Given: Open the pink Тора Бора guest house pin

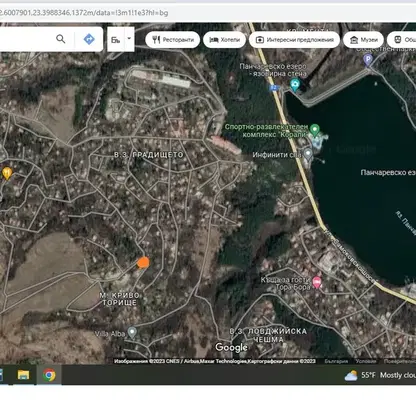Looking at the screenshot, I should 317,283.
